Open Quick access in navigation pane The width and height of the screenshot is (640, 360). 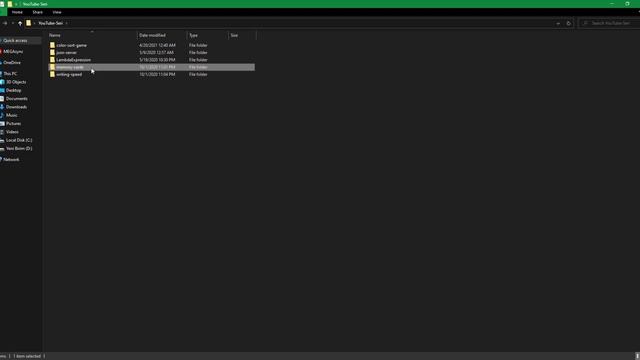click(15, 41)
